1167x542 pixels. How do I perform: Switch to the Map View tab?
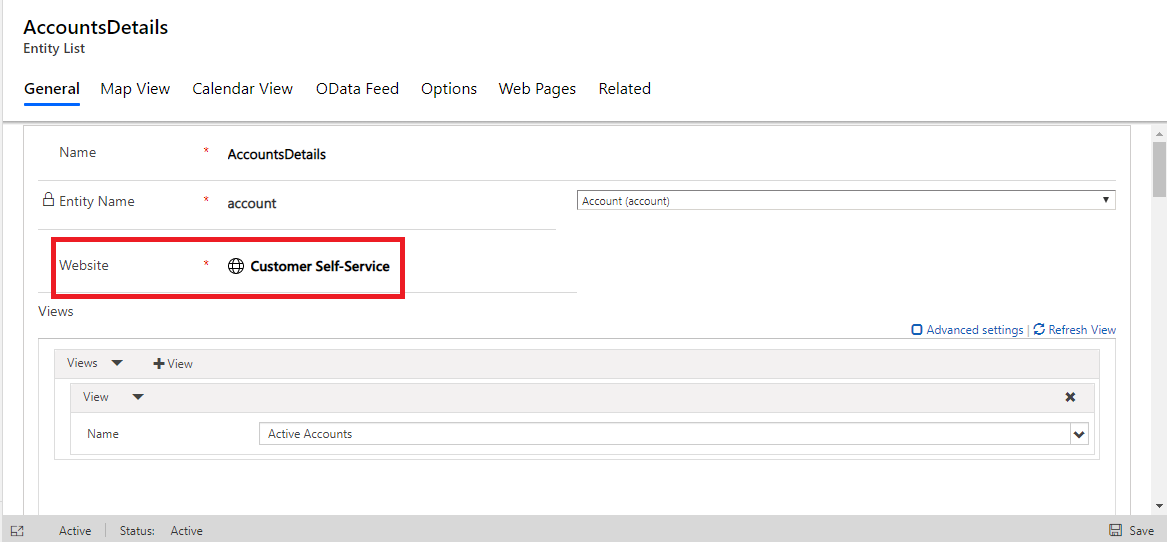coord(135,89)
